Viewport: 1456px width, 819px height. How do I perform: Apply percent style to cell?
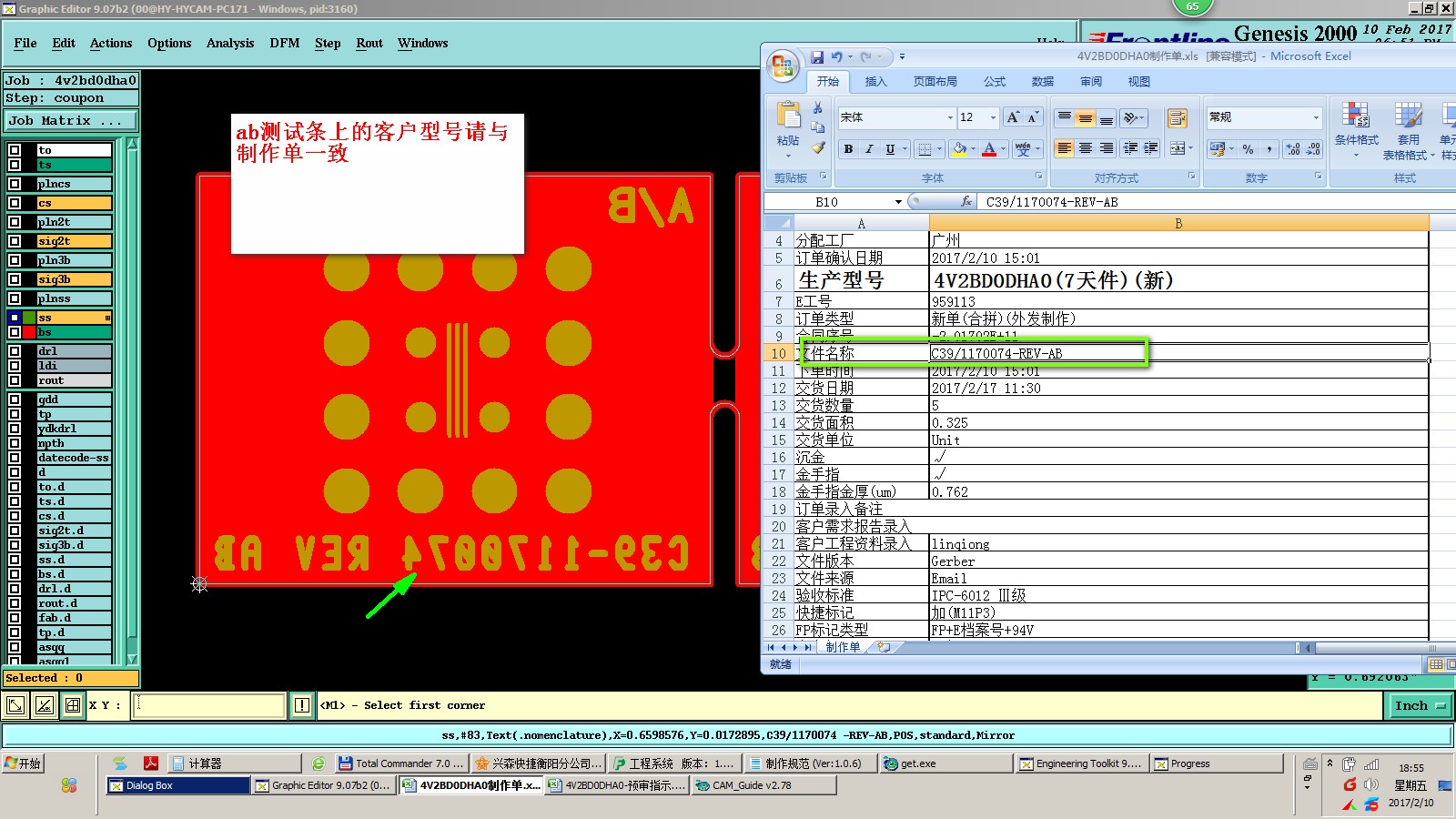point(1248,149)
